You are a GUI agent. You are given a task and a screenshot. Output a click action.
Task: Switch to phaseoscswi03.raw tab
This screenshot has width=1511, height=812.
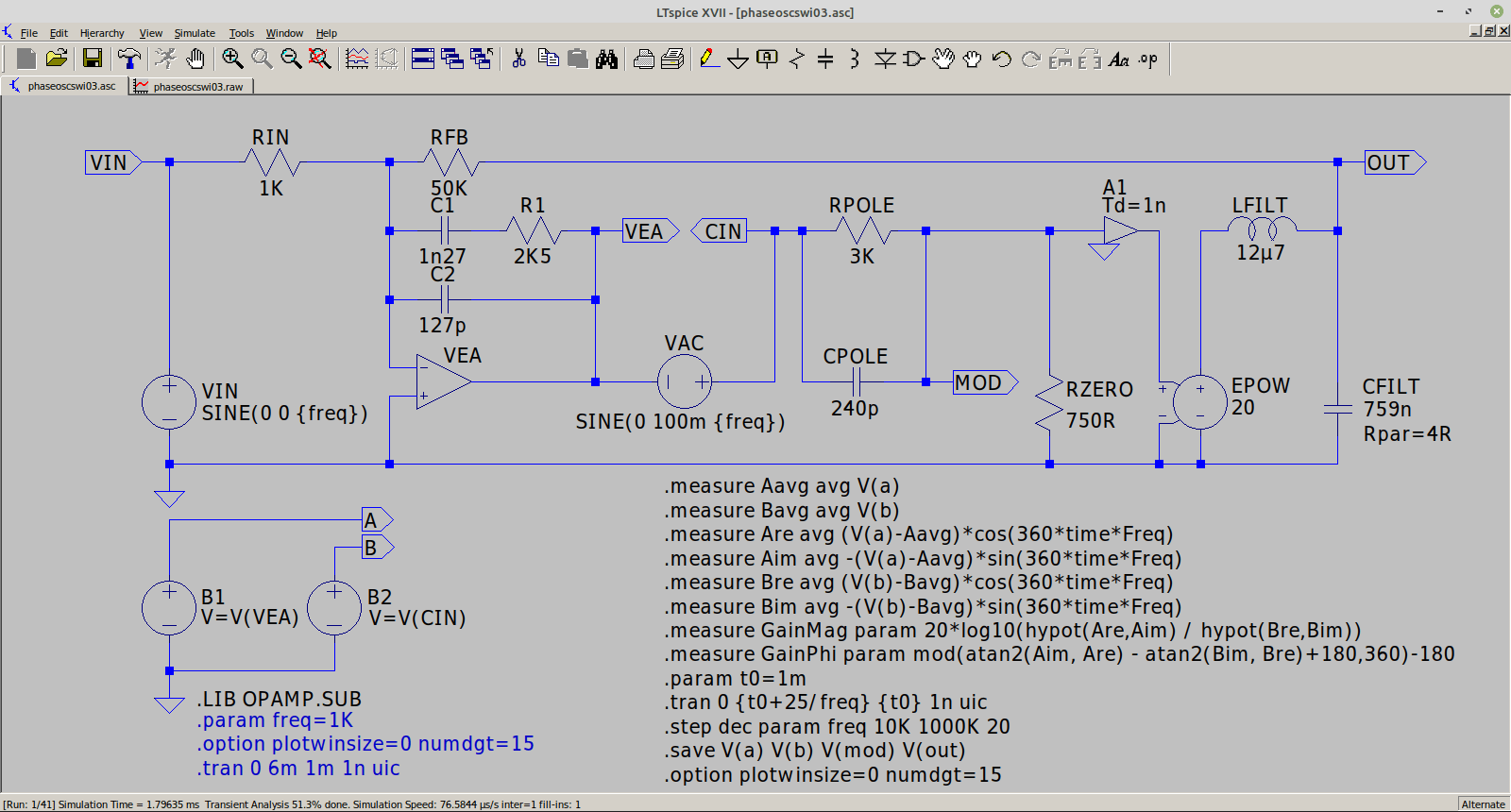point(190,86)
